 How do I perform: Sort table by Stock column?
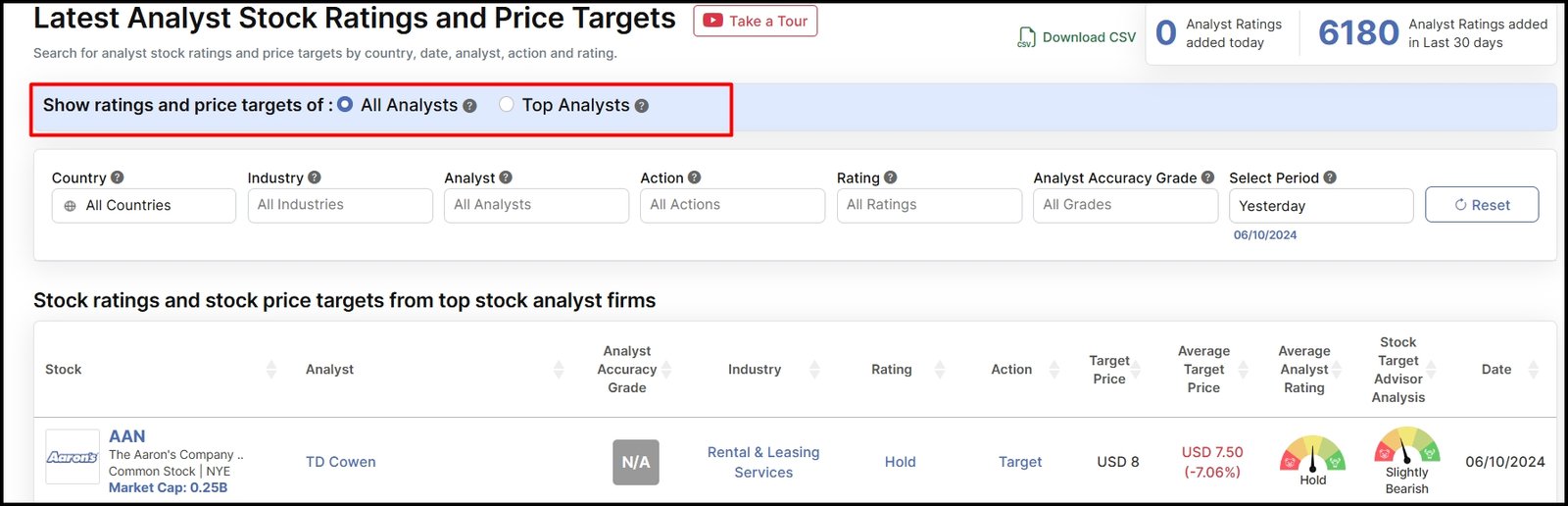pyautogui.click(x=271, y=370)
